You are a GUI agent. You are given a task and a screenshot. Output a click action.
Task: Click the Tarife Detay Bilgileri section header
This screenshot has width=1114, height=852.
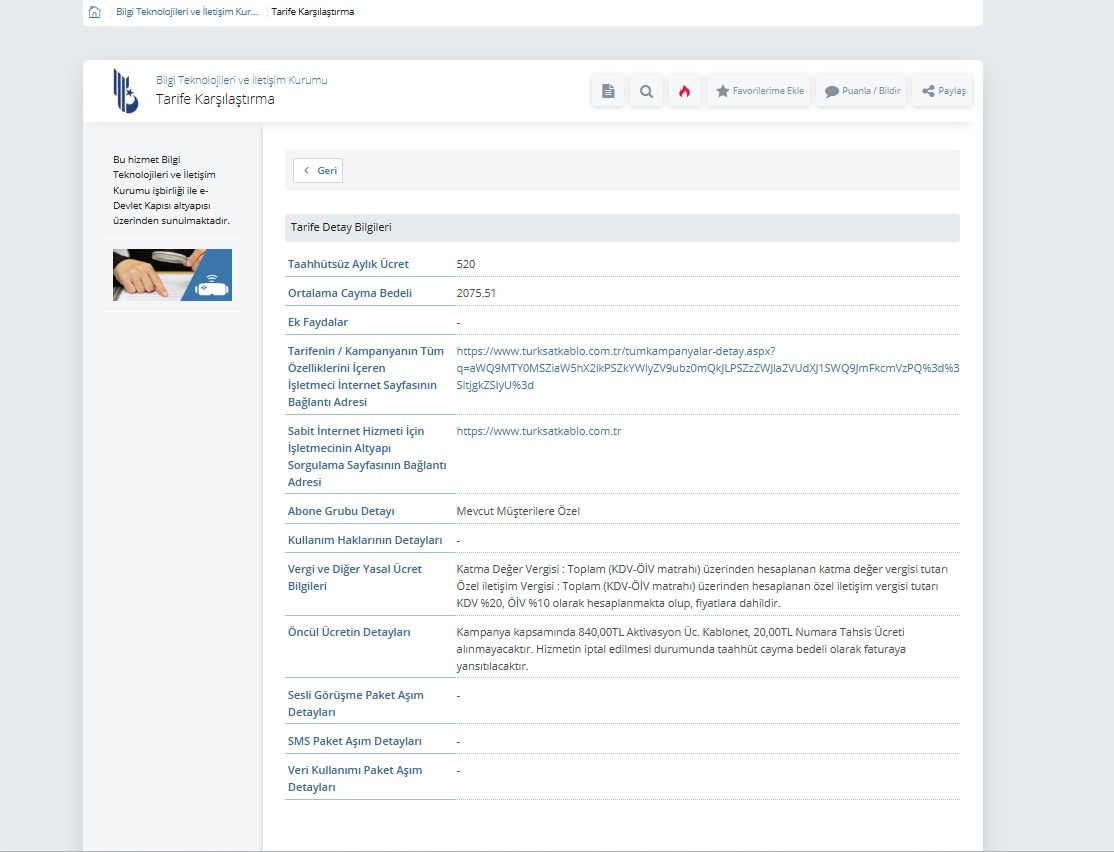(341, 227)
